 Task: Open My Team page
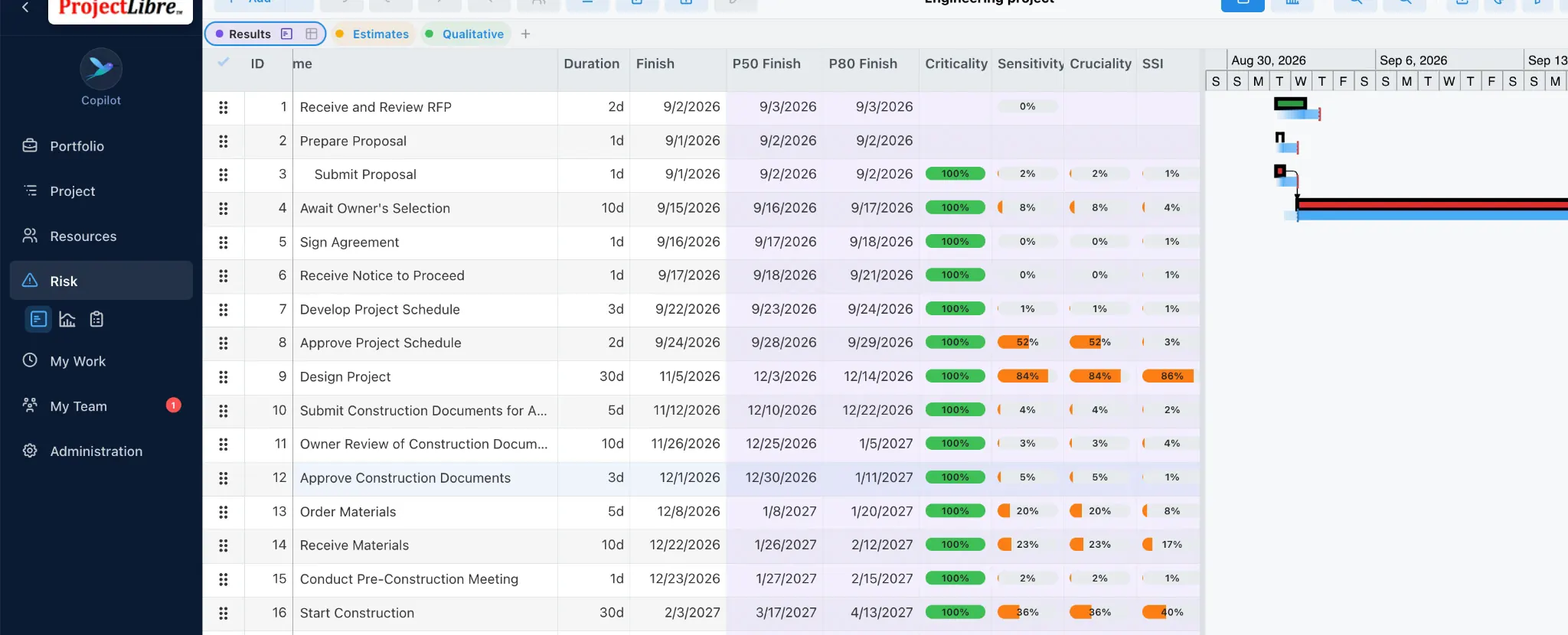coord(101,406)
